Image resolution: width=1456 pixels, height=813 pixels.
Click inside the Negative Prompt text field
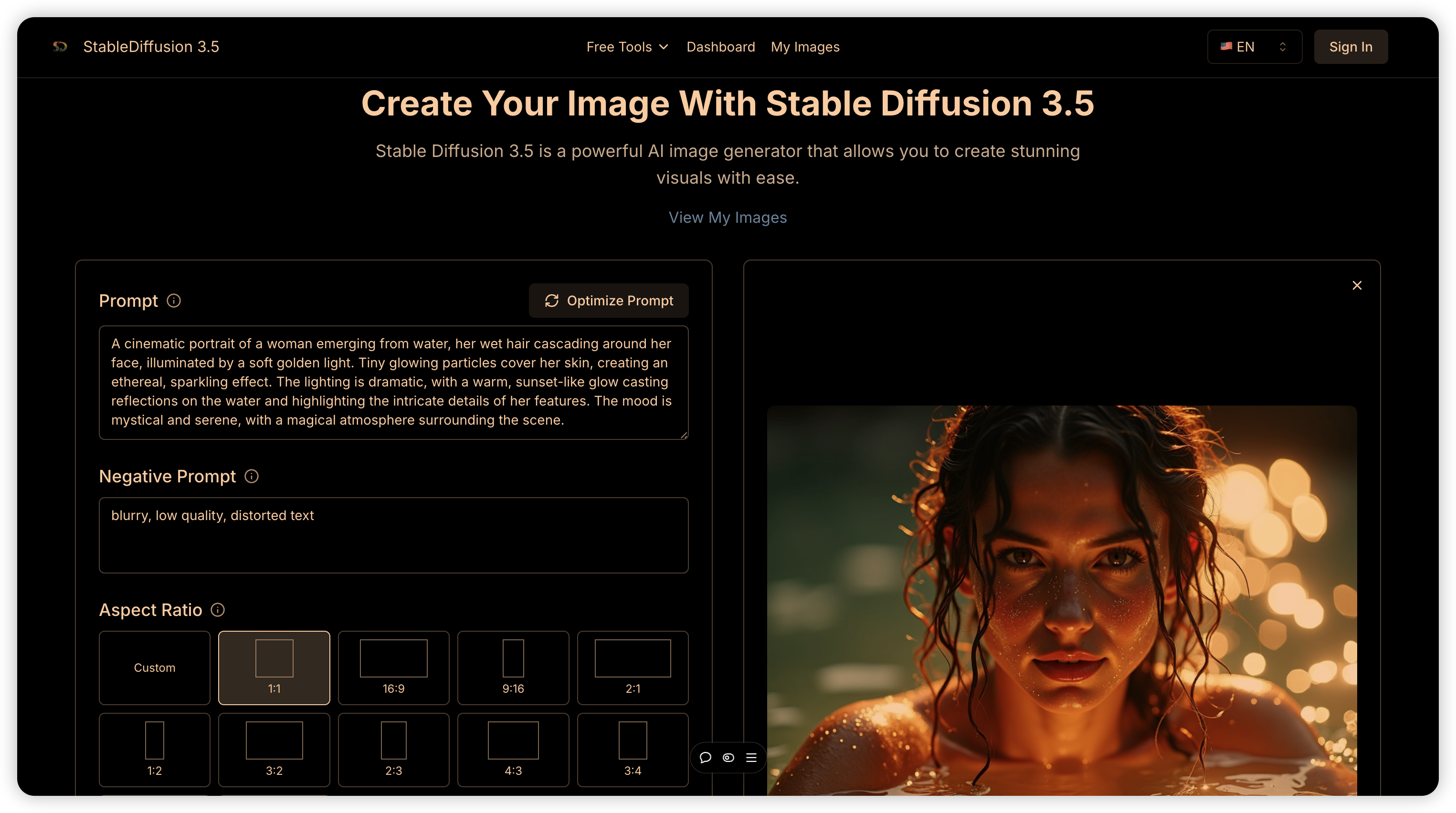pos(393,535)
